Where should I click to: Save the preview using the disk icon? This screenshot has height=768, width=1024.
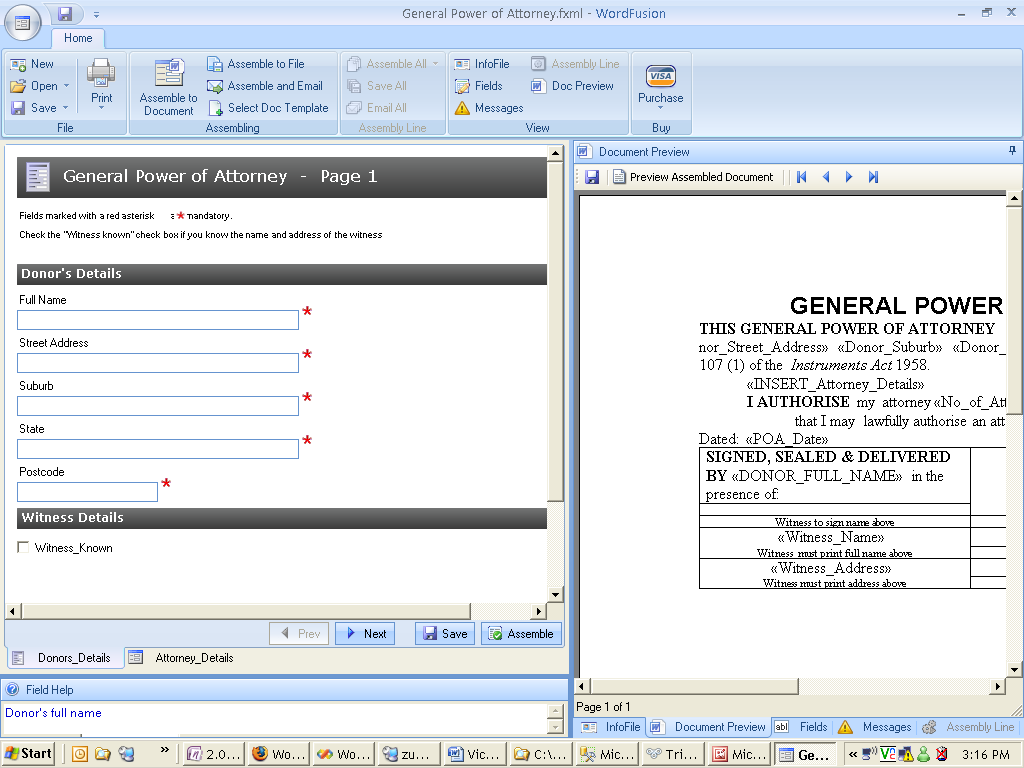click(x=592, y=177)
